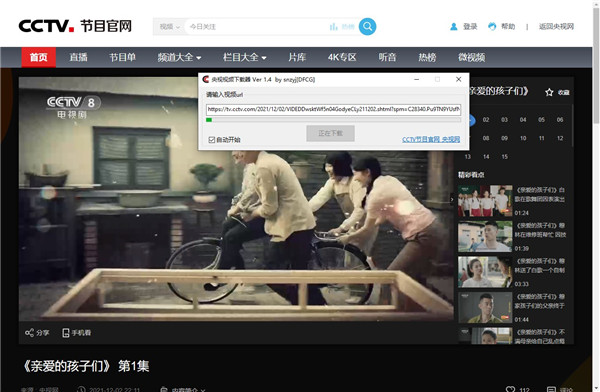Open the 01:44 highlight clip thumbnail
This screenshot has height=392, width=600.
click(485, 307)
